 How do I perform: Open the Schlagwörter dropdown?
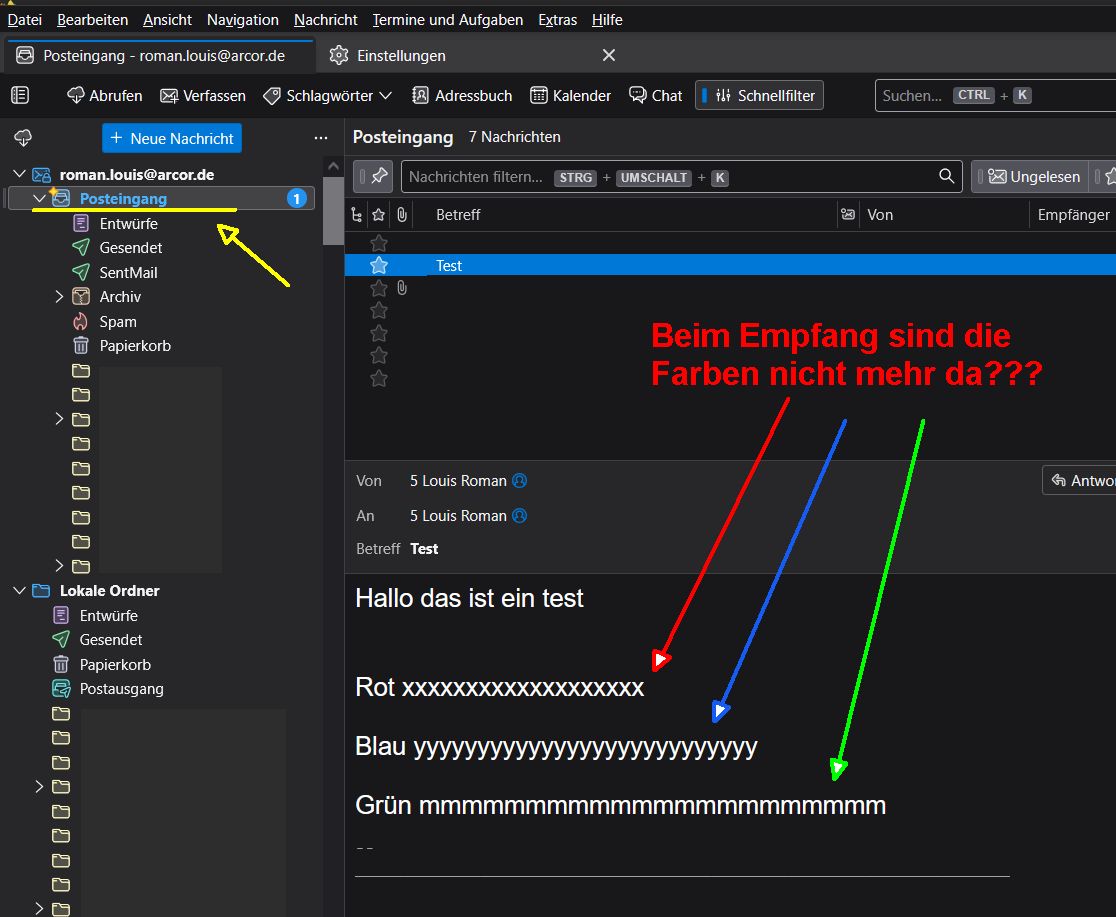pyautogui.click(x=327, y=95)
